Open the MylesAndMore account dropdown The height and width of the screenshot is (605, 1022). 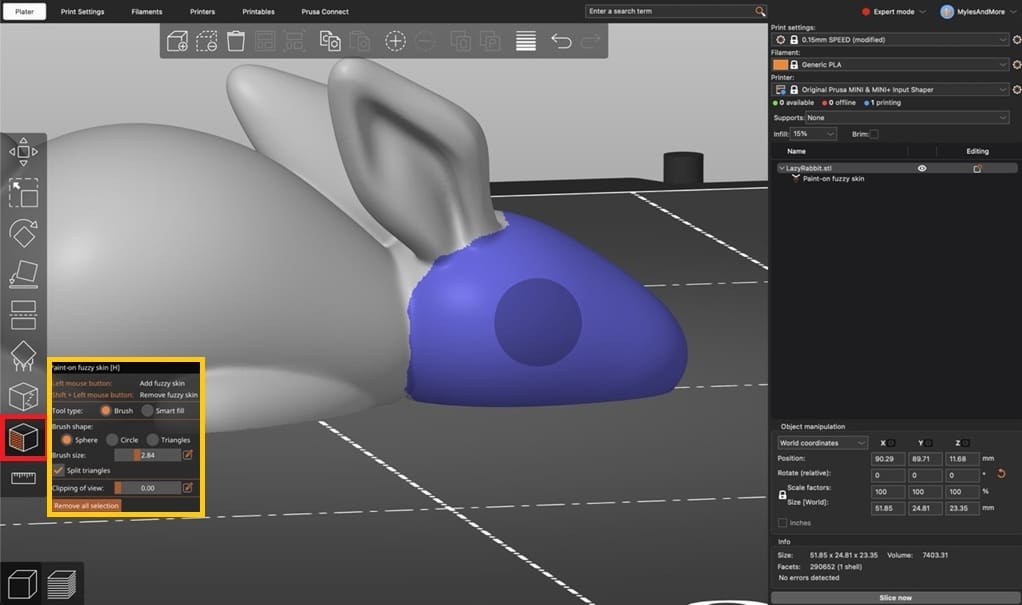click(978, 12)
